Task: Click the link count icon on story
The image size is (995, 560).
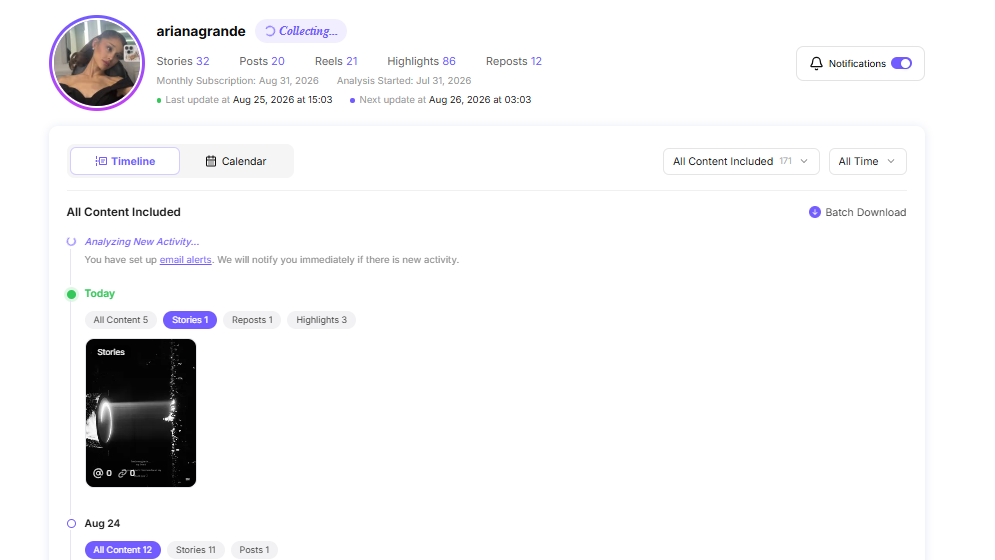Action: (122, 473)
